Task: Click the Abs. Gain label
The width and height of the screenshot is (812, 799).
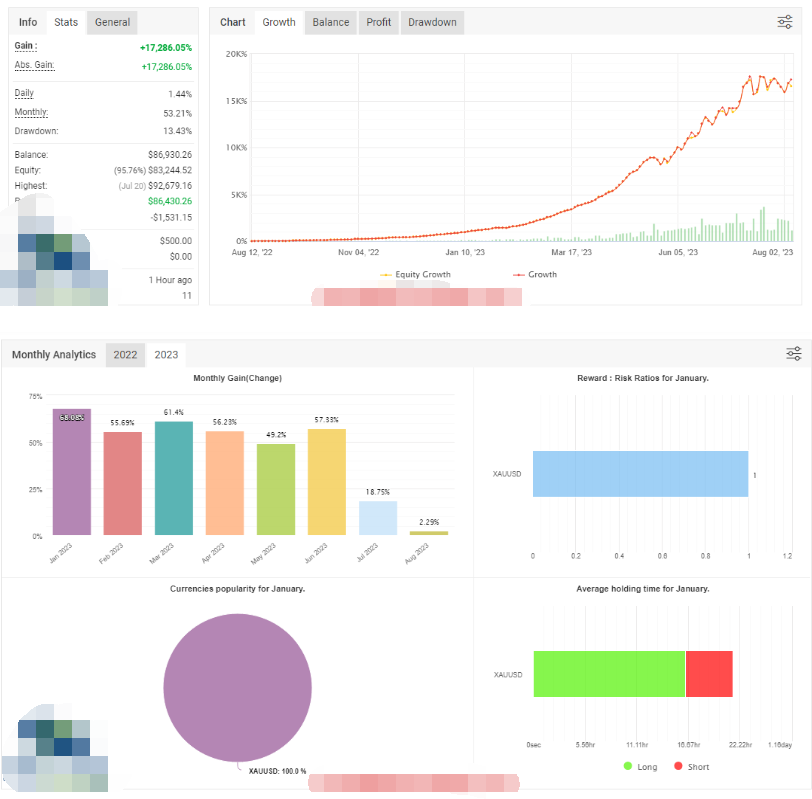Action: click(35, 65)
